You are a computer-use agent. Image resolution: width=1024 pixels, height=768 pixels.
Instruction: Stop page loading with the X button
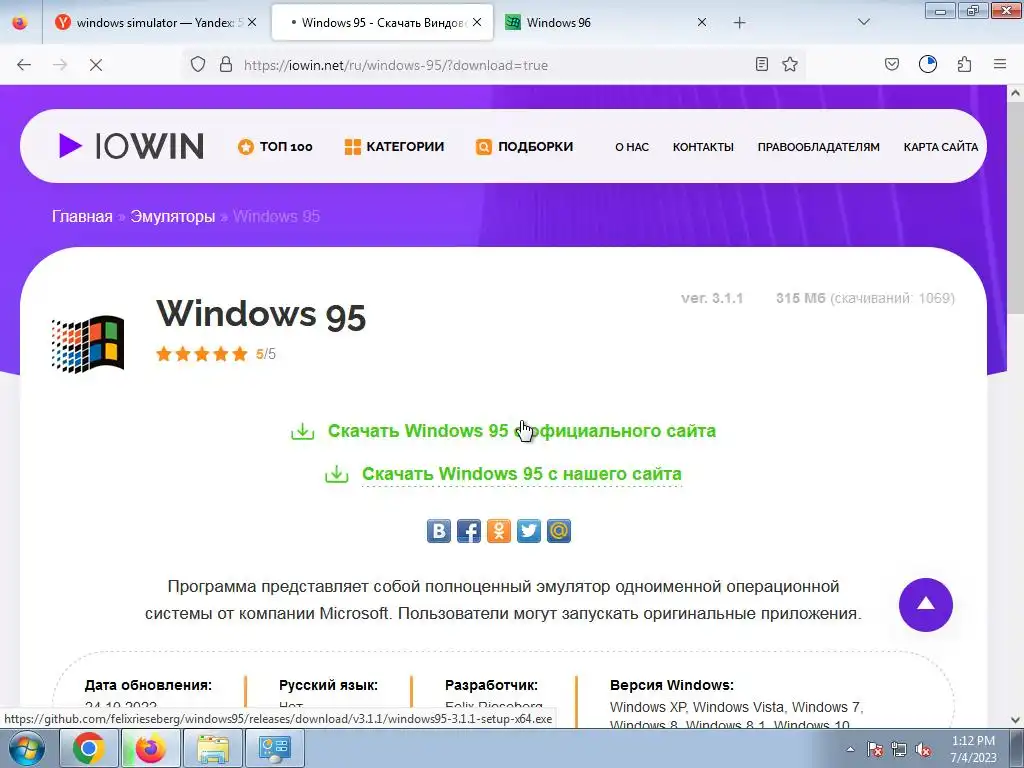(95, 65)
